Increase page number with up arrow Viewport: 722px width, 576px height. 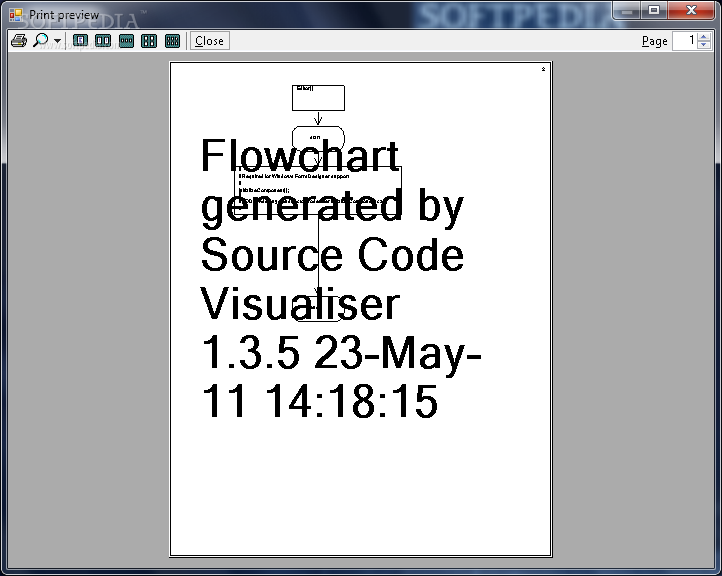(704, 37)
